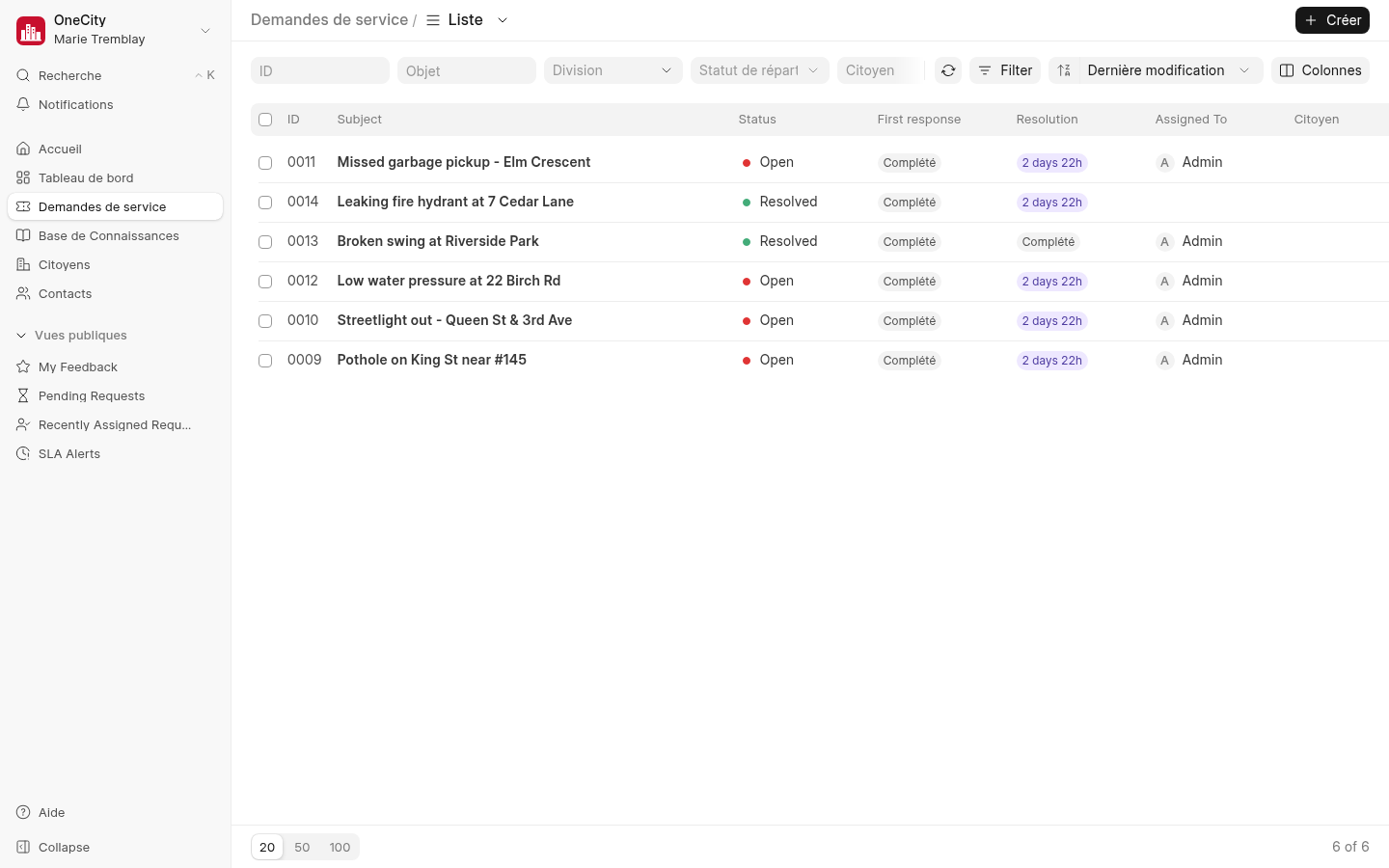The image size is (1389, 868).
Task: Click the refresh list icon
Action: [x=948, y=70]
